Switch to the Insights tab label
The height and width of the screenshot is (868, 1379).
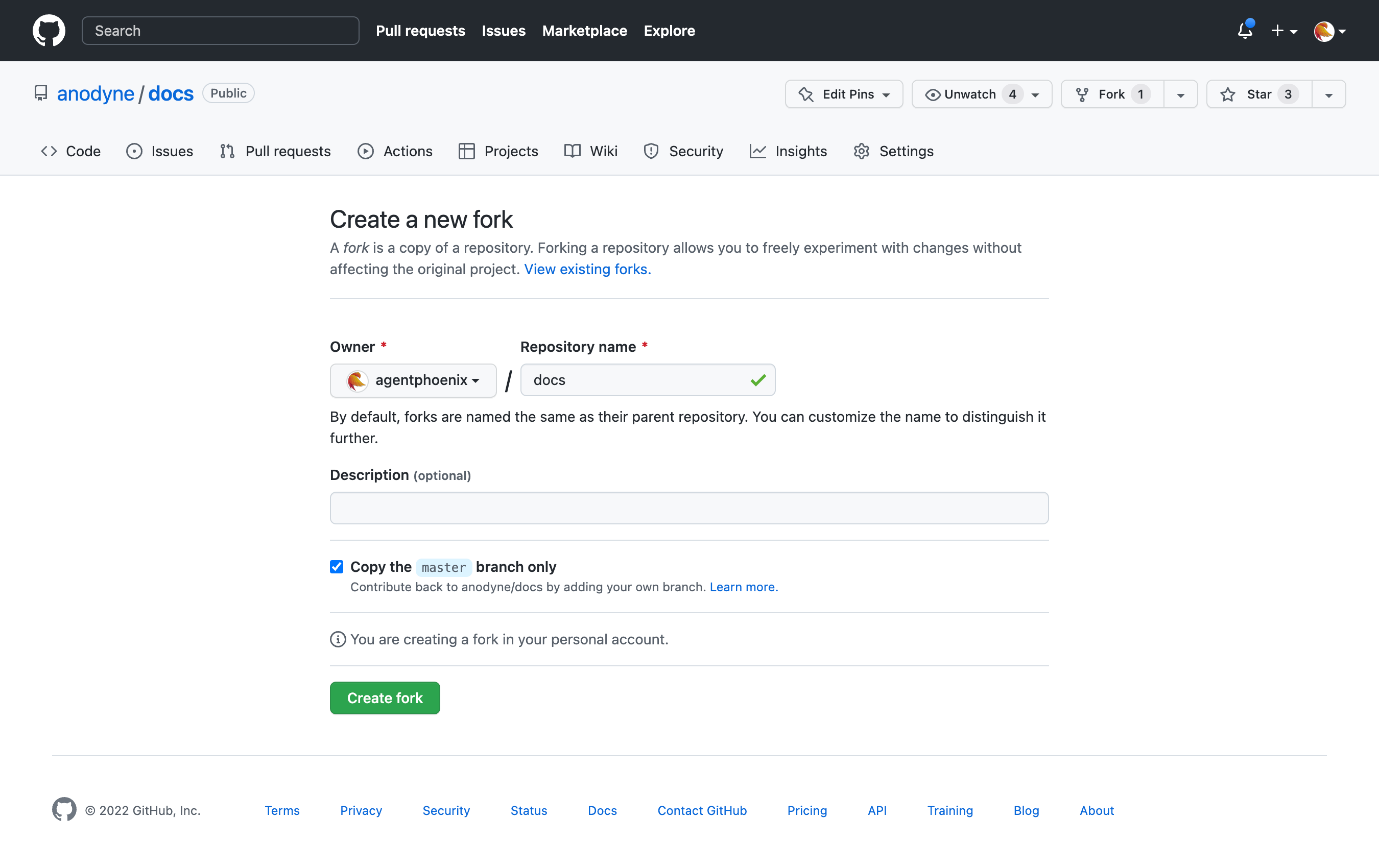(x=801, y=151)
